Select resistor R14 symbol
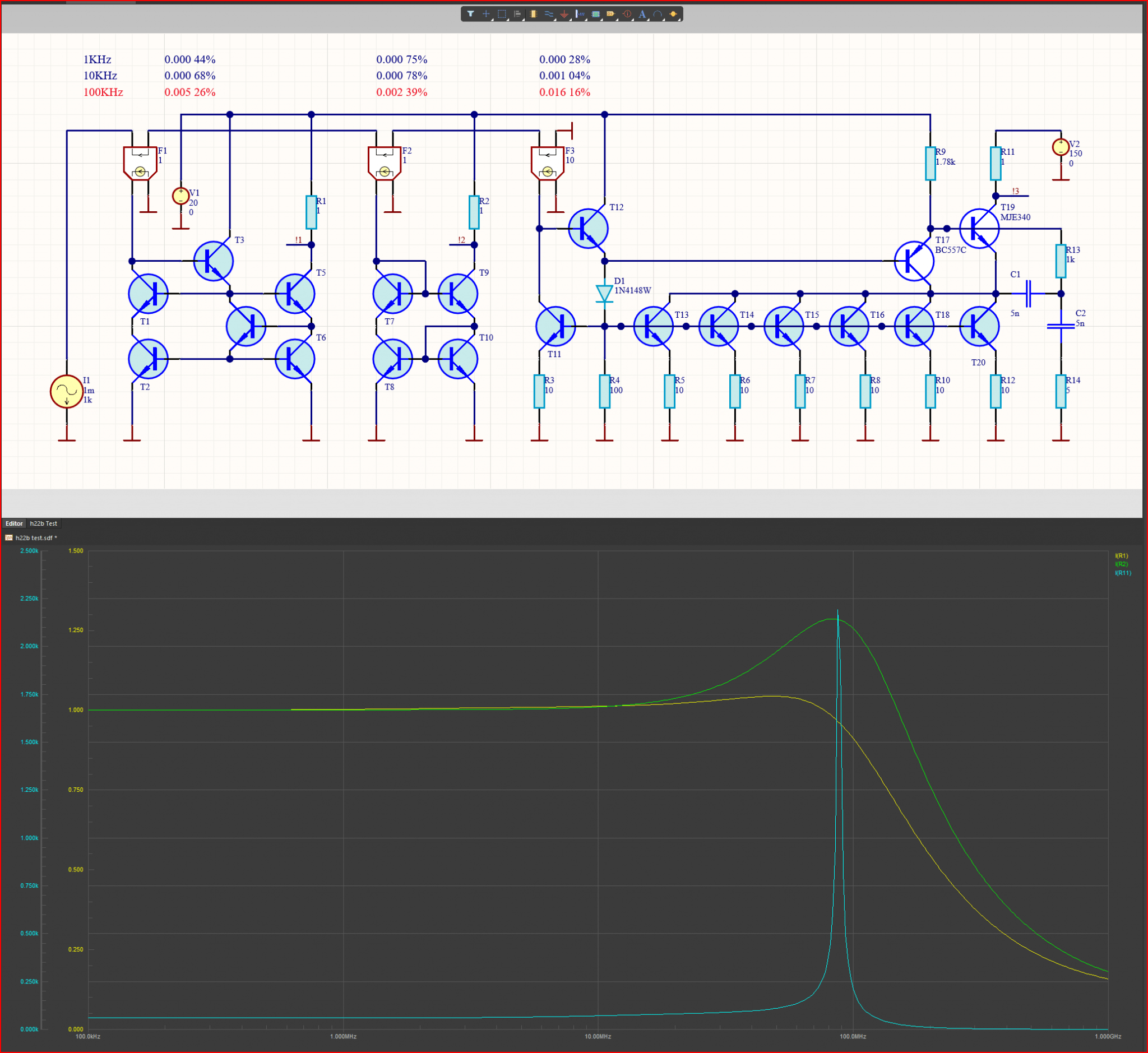The height and width of the screenshot is (1053, 1148). click(1060, 392)
